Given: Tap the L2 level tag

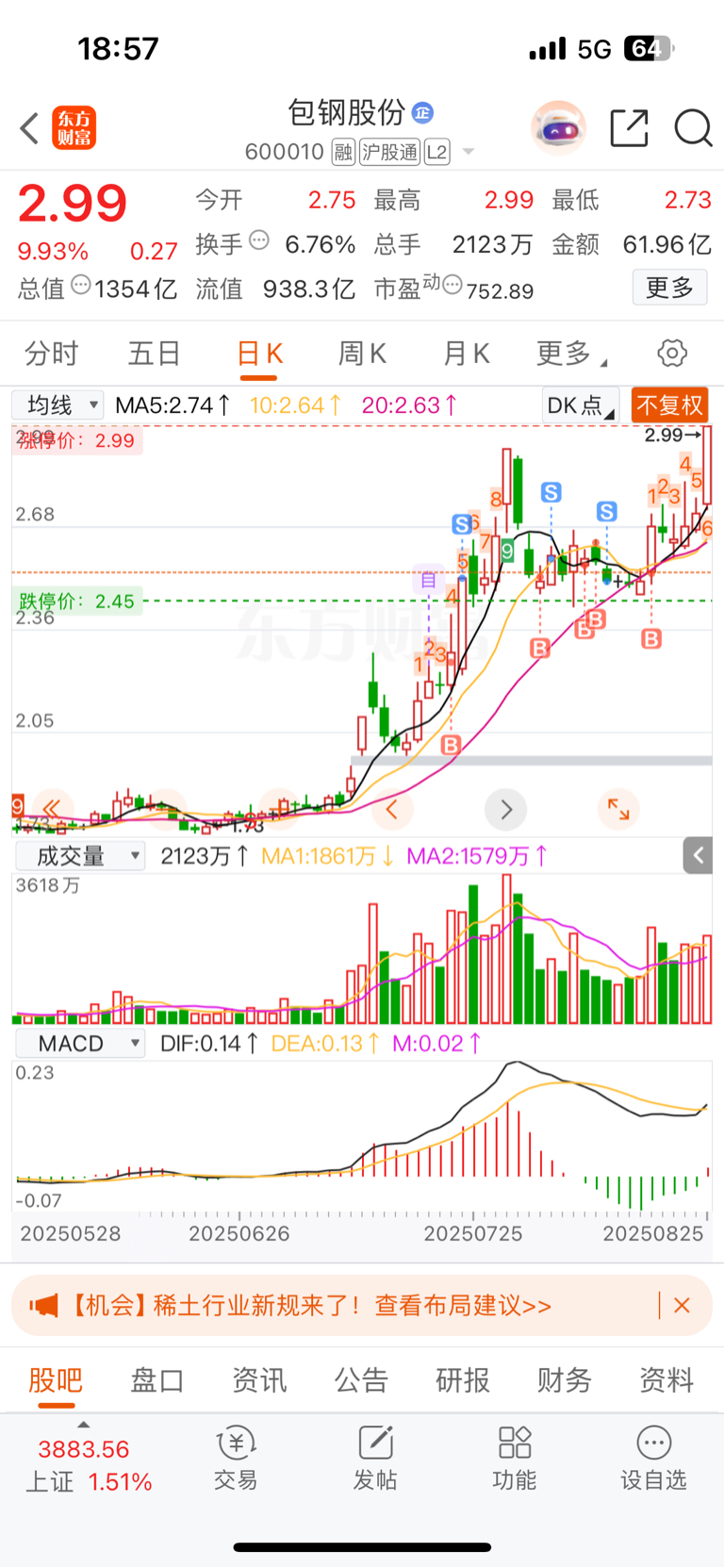Looking at the screenshot, I should [x=436, y=152].
